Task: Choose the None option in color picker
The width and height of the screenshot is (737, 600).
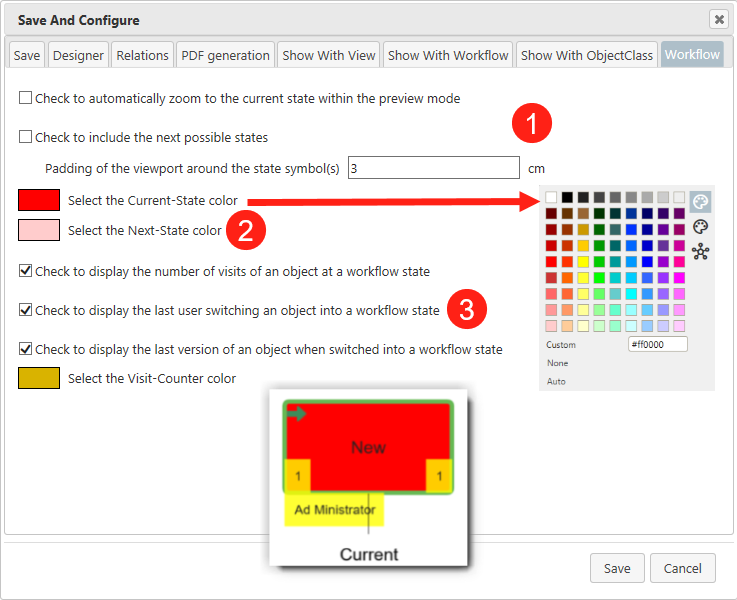Action: [556, 363]
